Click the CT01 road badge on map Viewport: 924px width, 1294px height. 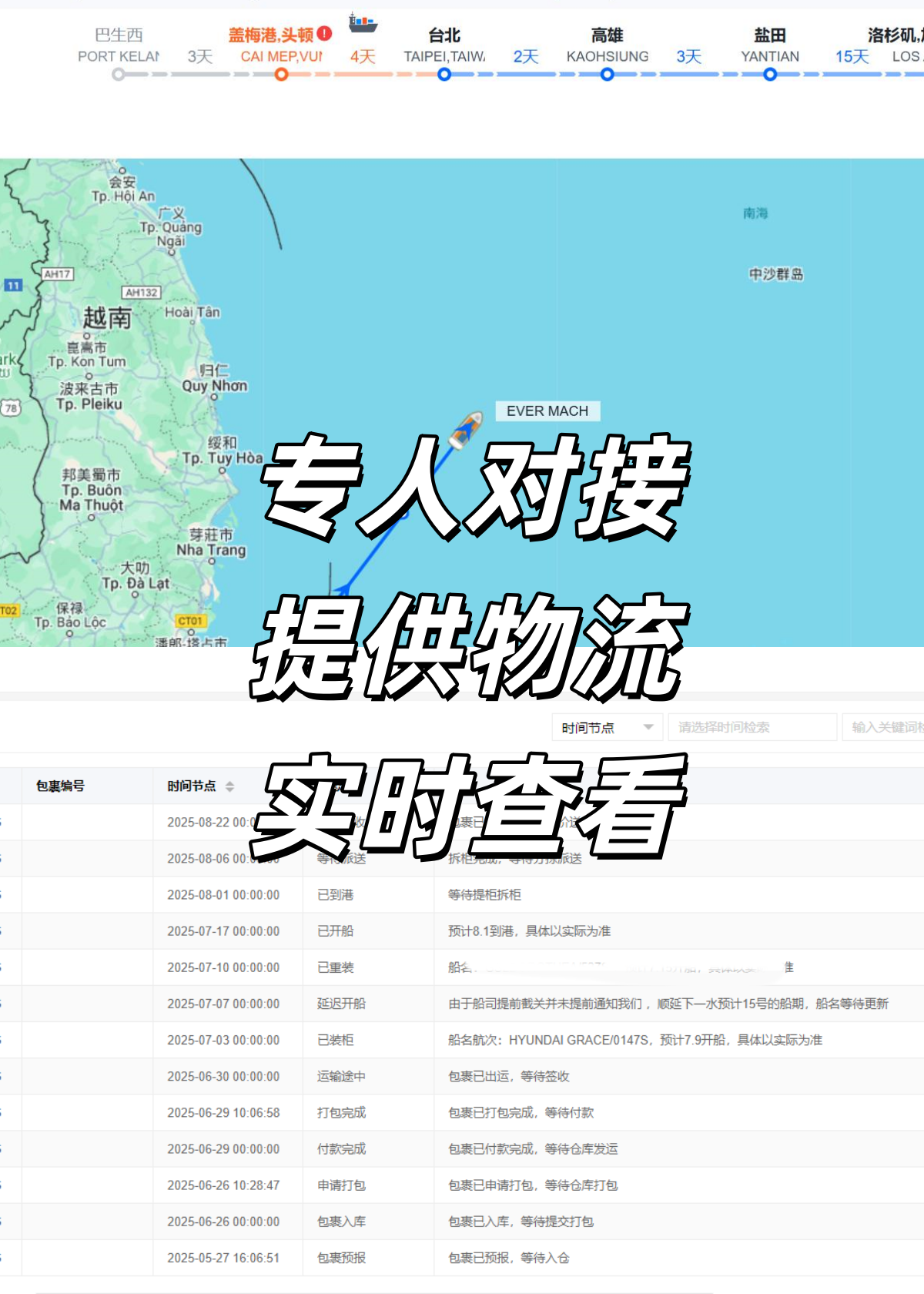coord(190,621)
